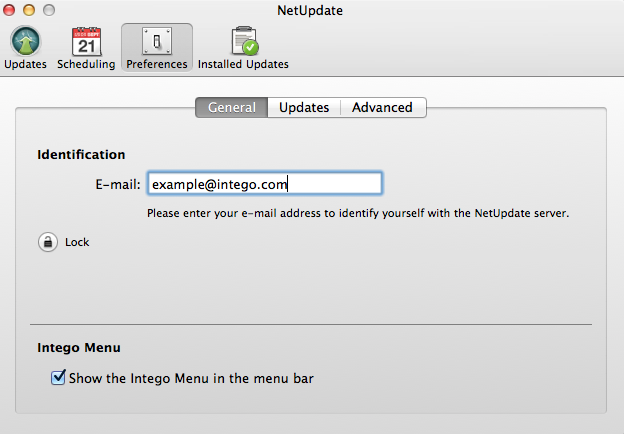Open Installed Updates list
624x434 pixels.
(243, 48)
